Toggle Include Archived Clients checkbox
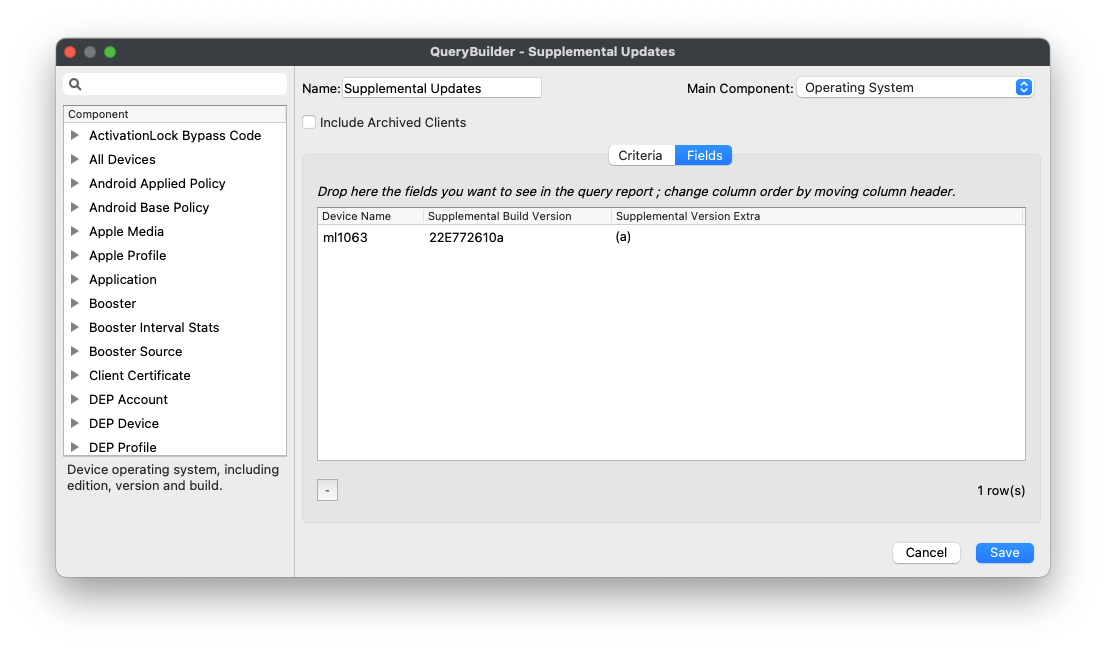The width and height of the screenshot is (1106, 651). click(x=309, y=122)
